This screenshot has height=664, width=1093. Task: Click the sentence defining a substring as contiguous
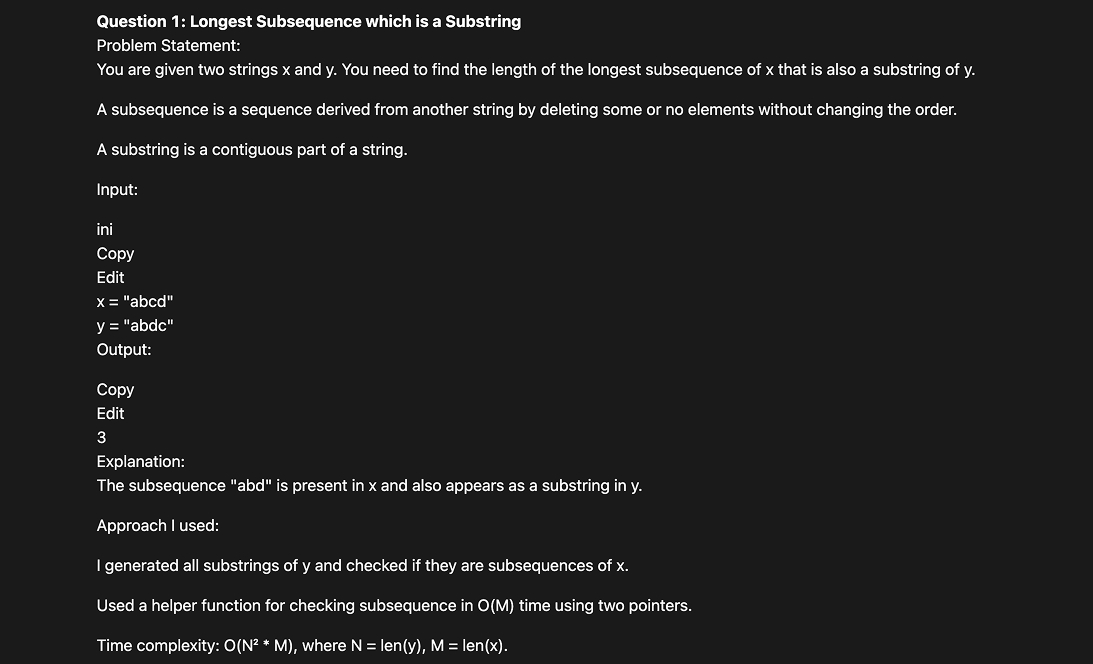[x=252, y=150]
